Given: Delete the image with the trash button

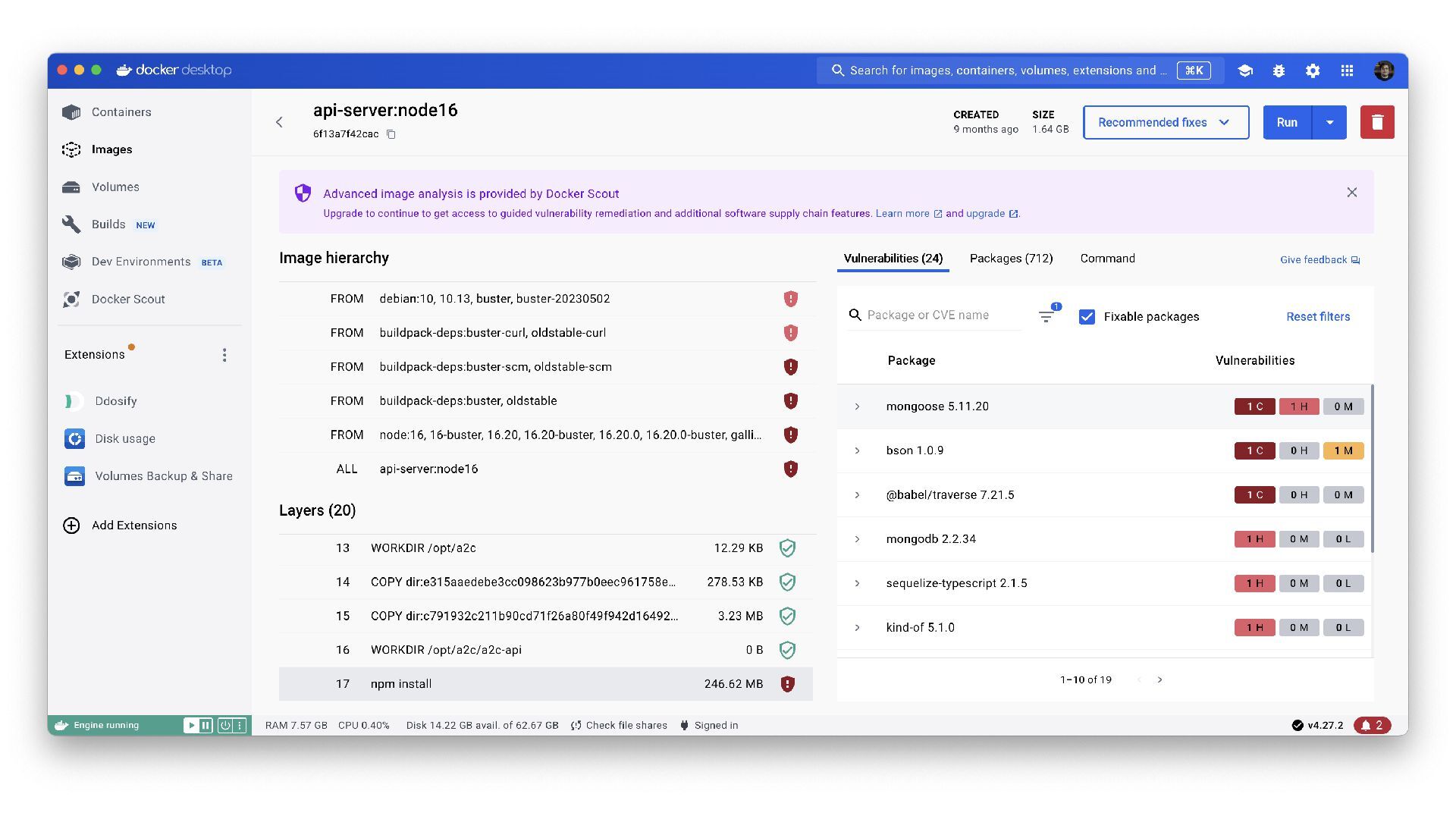Looking at the screenshot, I should pyautogui.click(x=1377, y=122).
